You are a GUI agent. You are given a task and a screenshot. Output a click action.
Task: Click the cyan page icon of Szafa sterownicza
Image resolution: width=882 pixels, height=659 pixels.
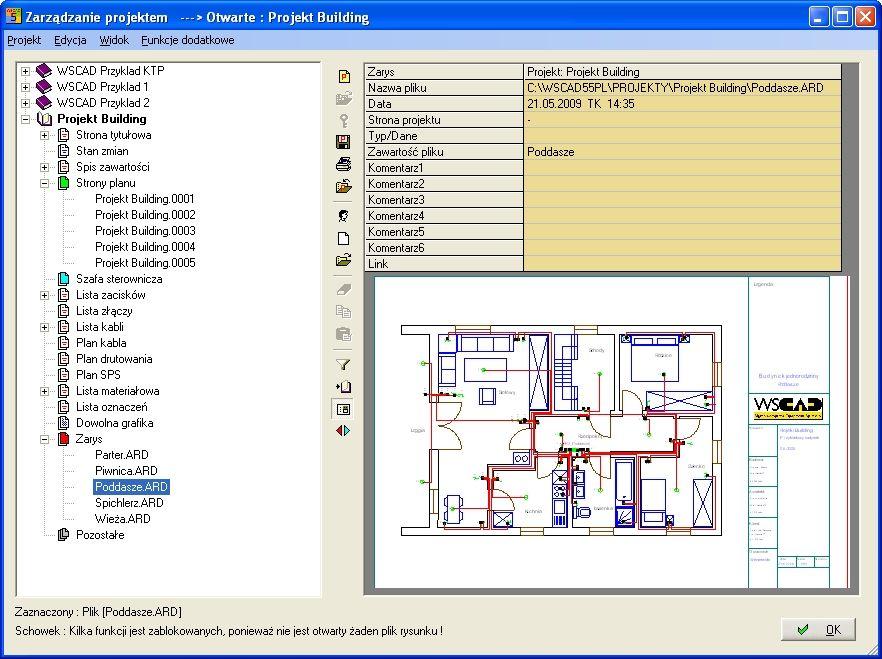click(x=64, y=279)
